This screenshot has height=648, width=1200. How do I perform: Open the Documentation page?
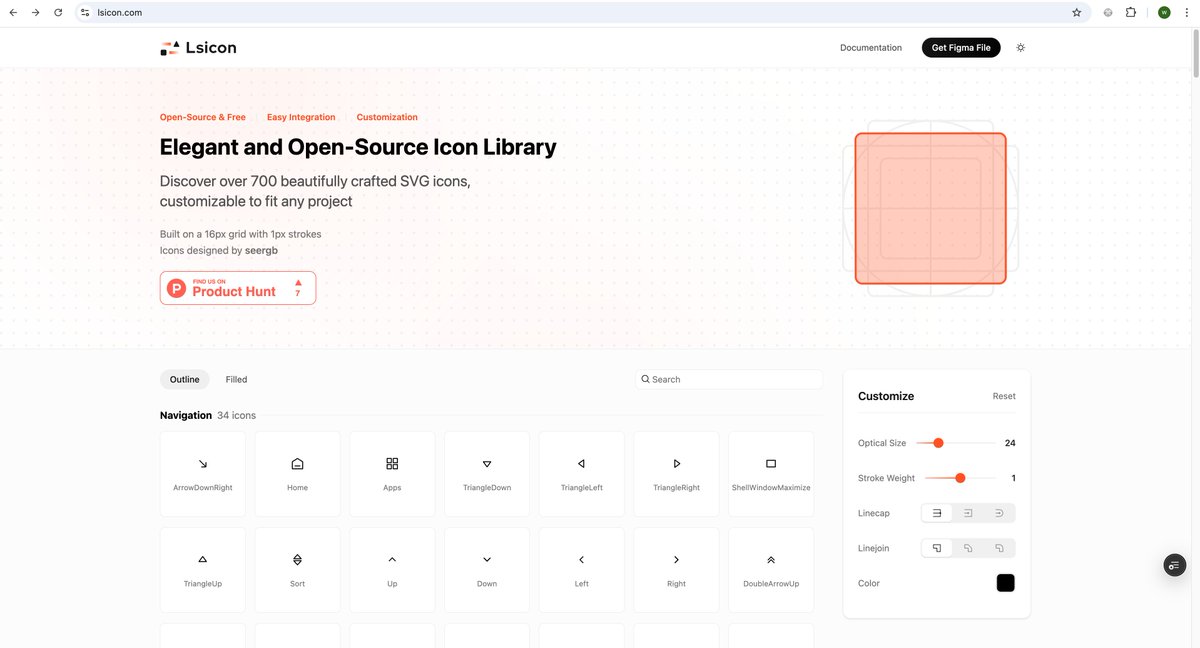tap(871, 47)
